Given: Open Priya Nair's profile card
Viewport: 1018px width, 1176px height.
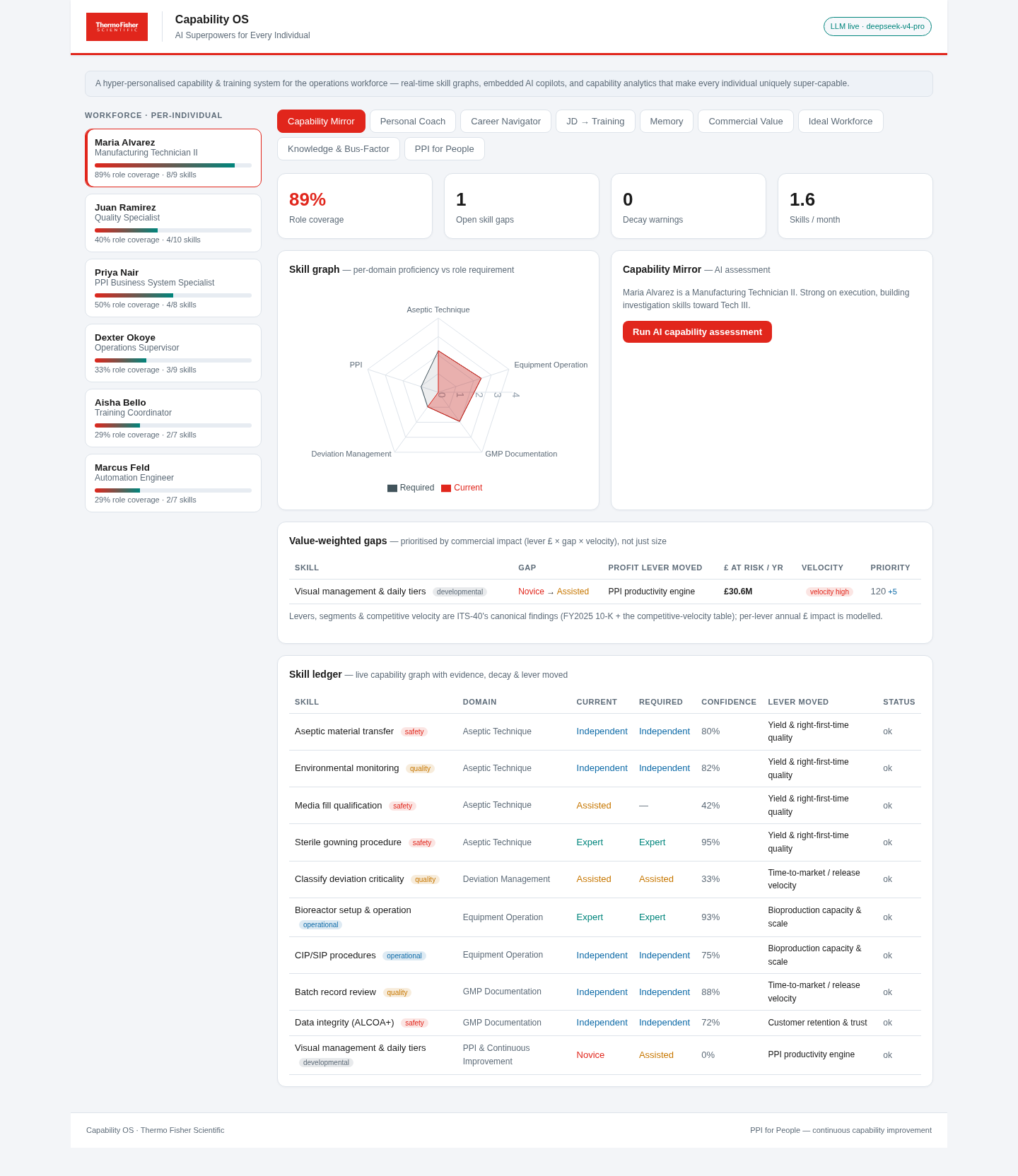Looking at the screenshot, I should 173,288.
